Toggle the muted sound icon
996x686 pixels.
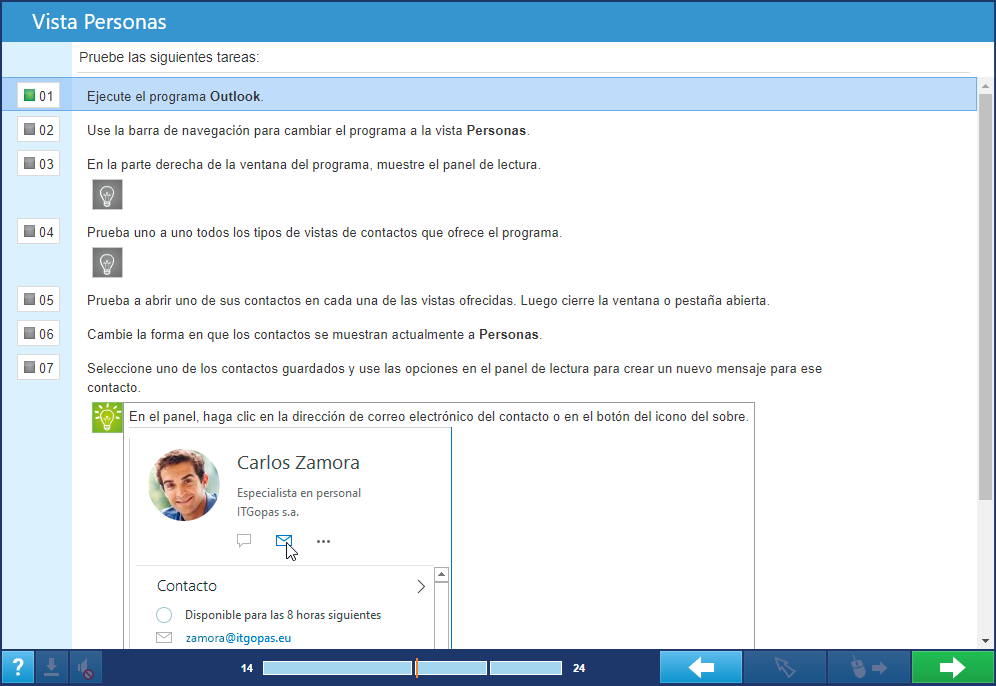pos(85,668)
